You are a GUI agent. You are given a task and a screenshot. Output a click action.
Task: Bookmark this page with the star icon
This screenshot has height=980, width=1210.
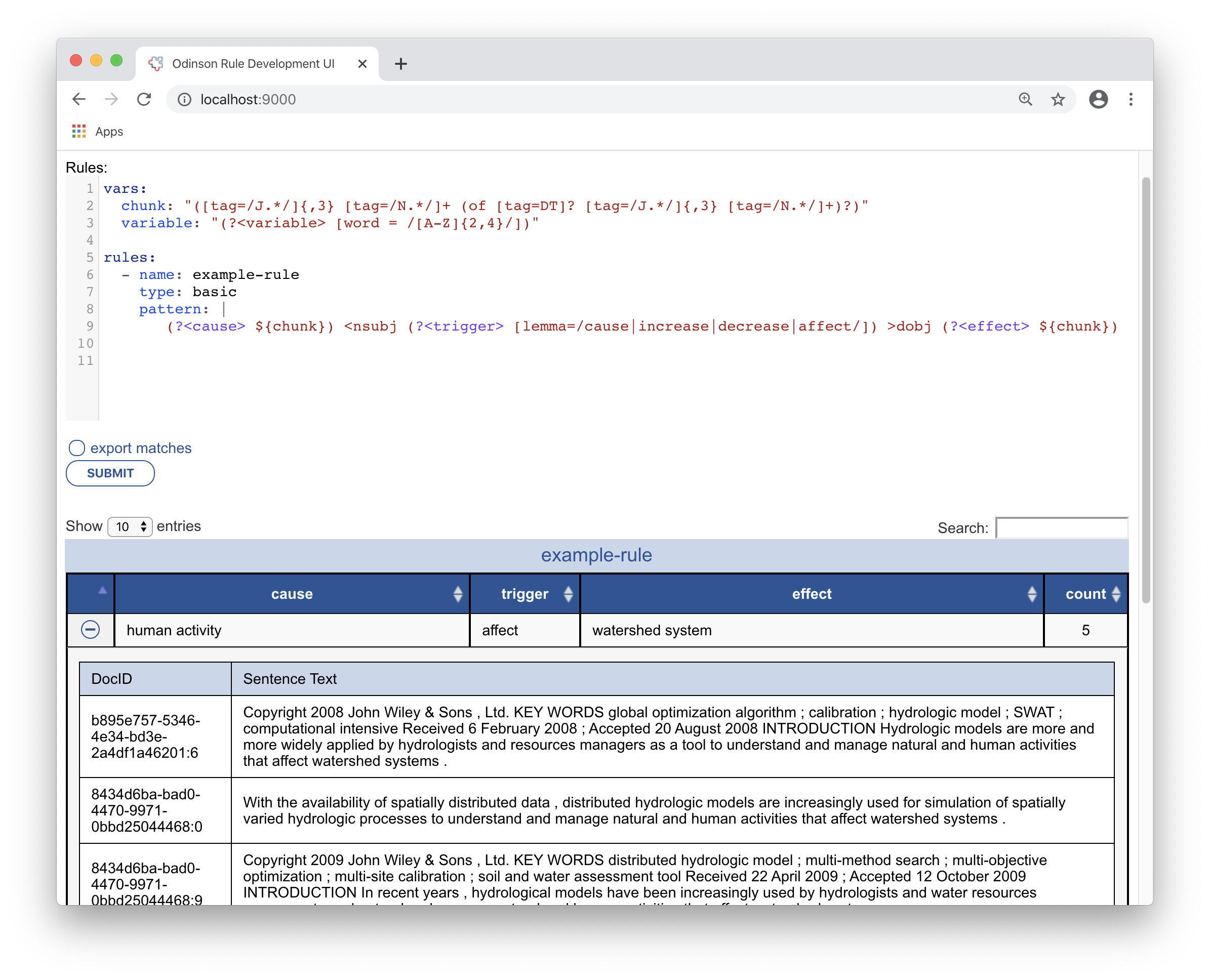pyautogui.click(x=1058, y=99)
